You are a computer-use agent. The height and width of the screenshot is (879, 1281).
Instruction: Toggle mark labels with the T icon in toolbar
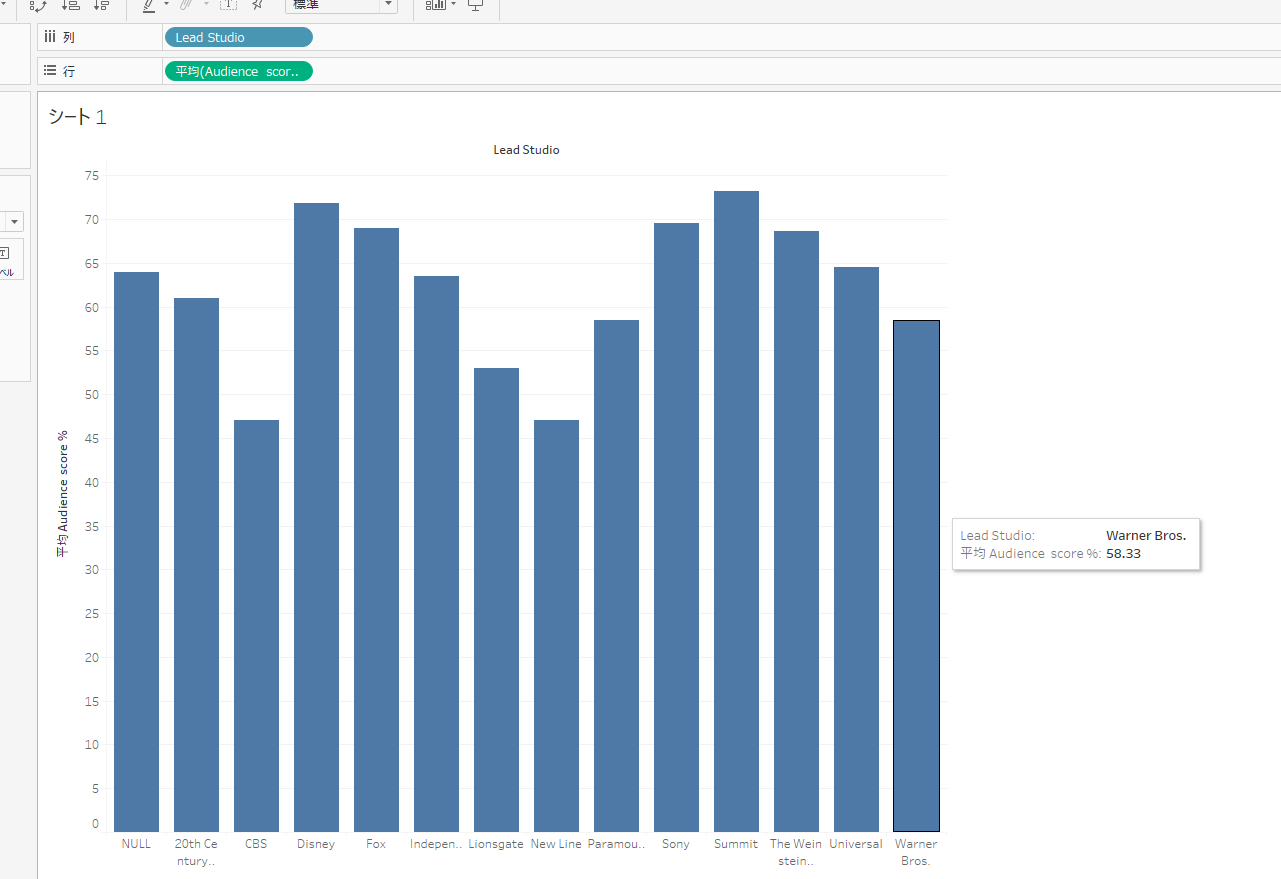[229, 5]
